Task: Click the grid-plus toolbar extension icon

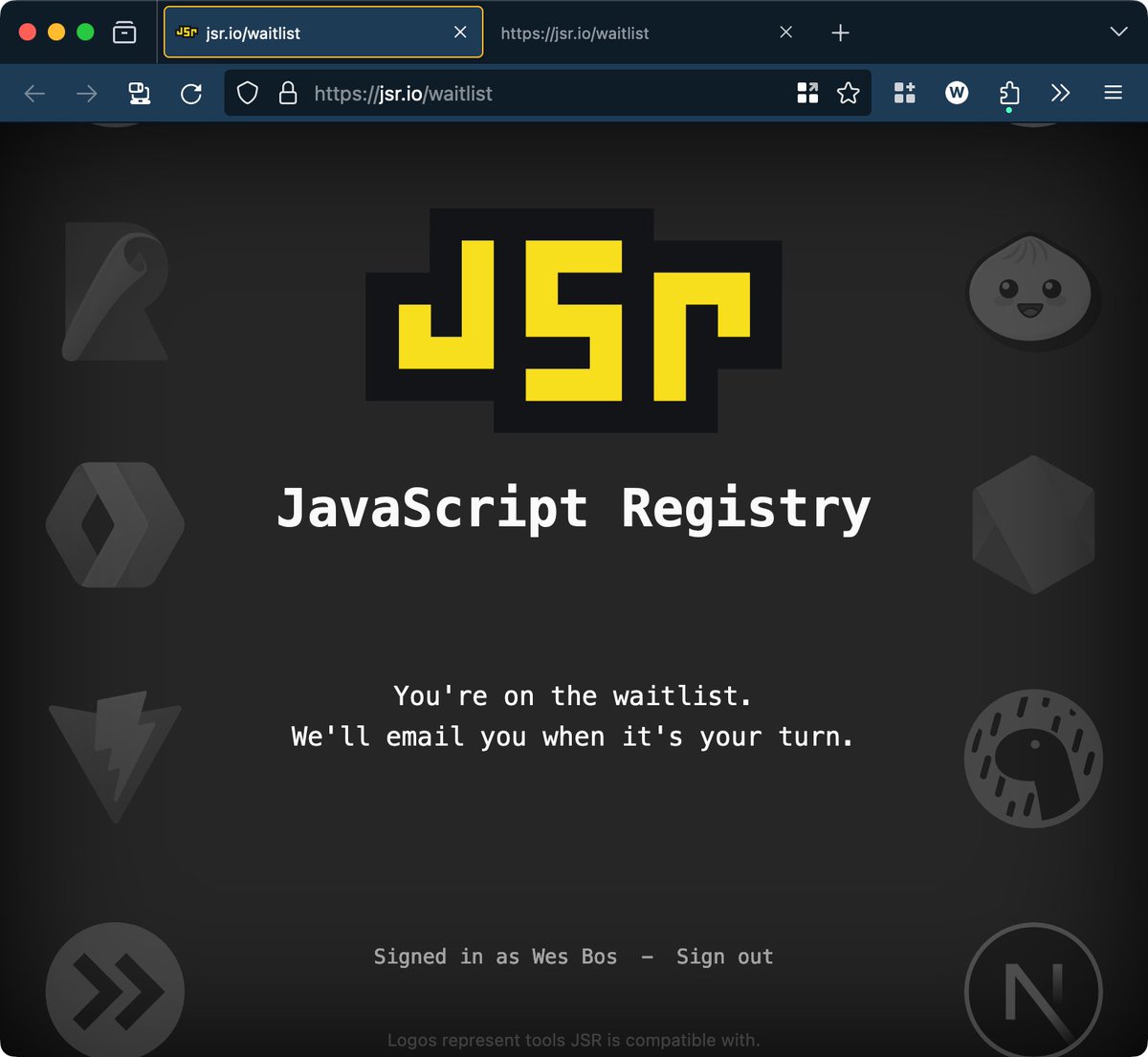Action: click(904, 93)
